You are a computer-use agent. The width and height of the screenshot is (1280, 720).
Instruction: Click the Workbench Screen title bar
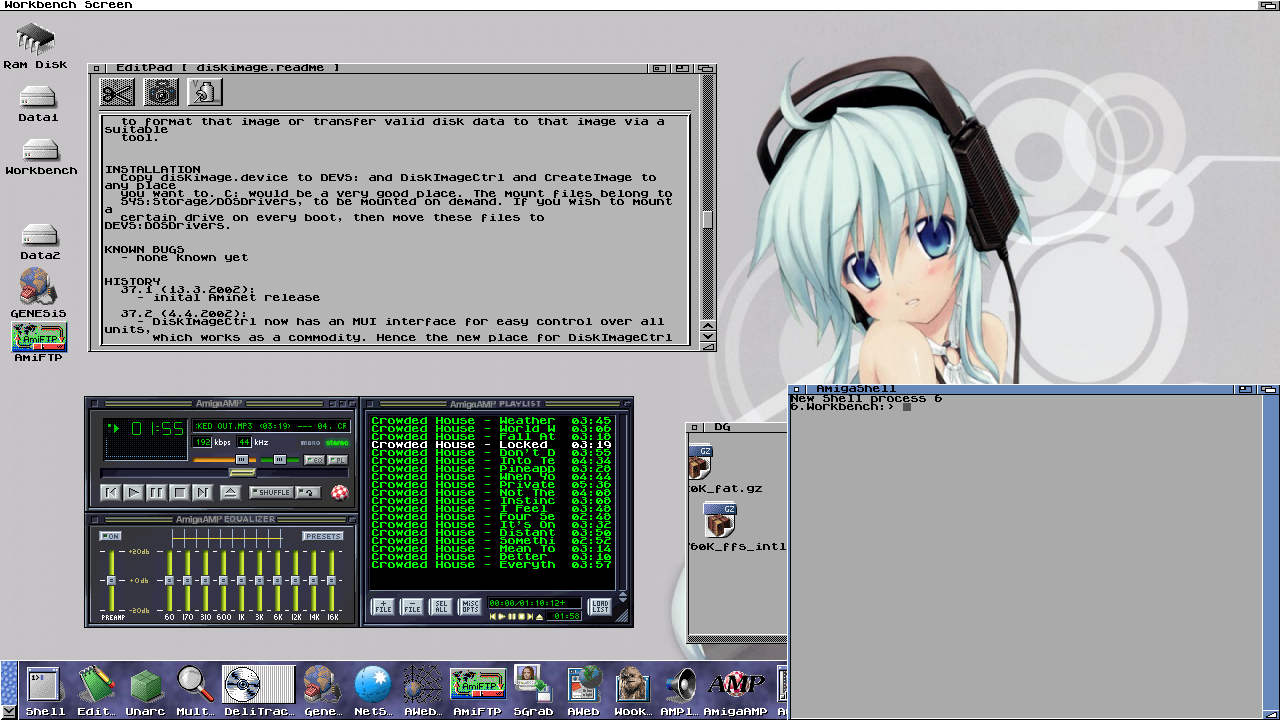640,5
